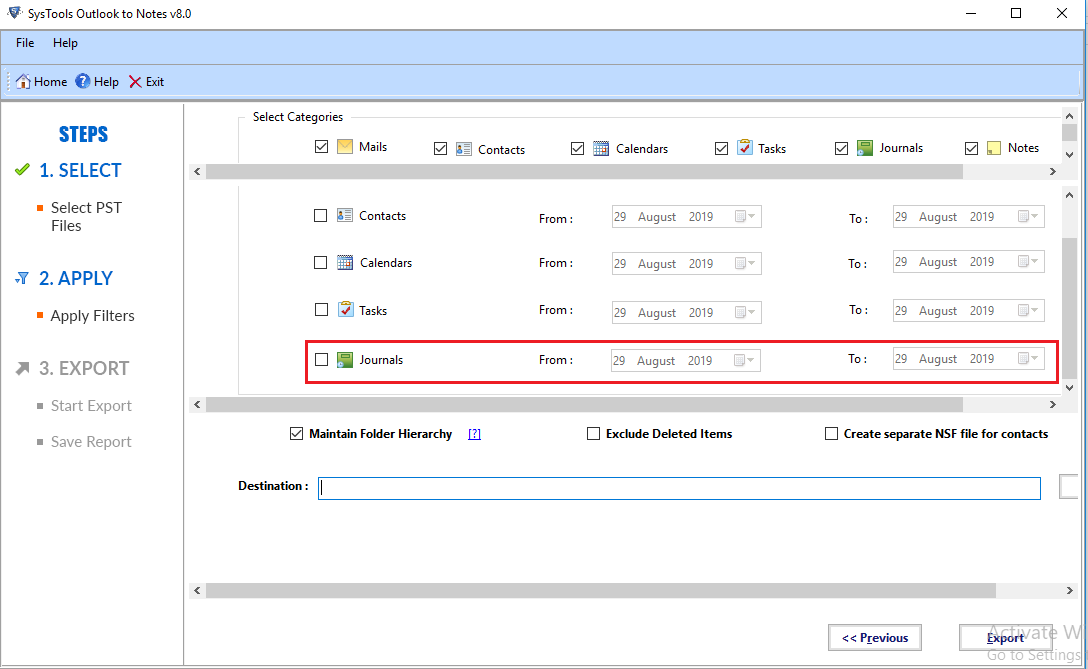
Task: Uncheck the Tasks category checkbox
Action: (x=722, y=149)
